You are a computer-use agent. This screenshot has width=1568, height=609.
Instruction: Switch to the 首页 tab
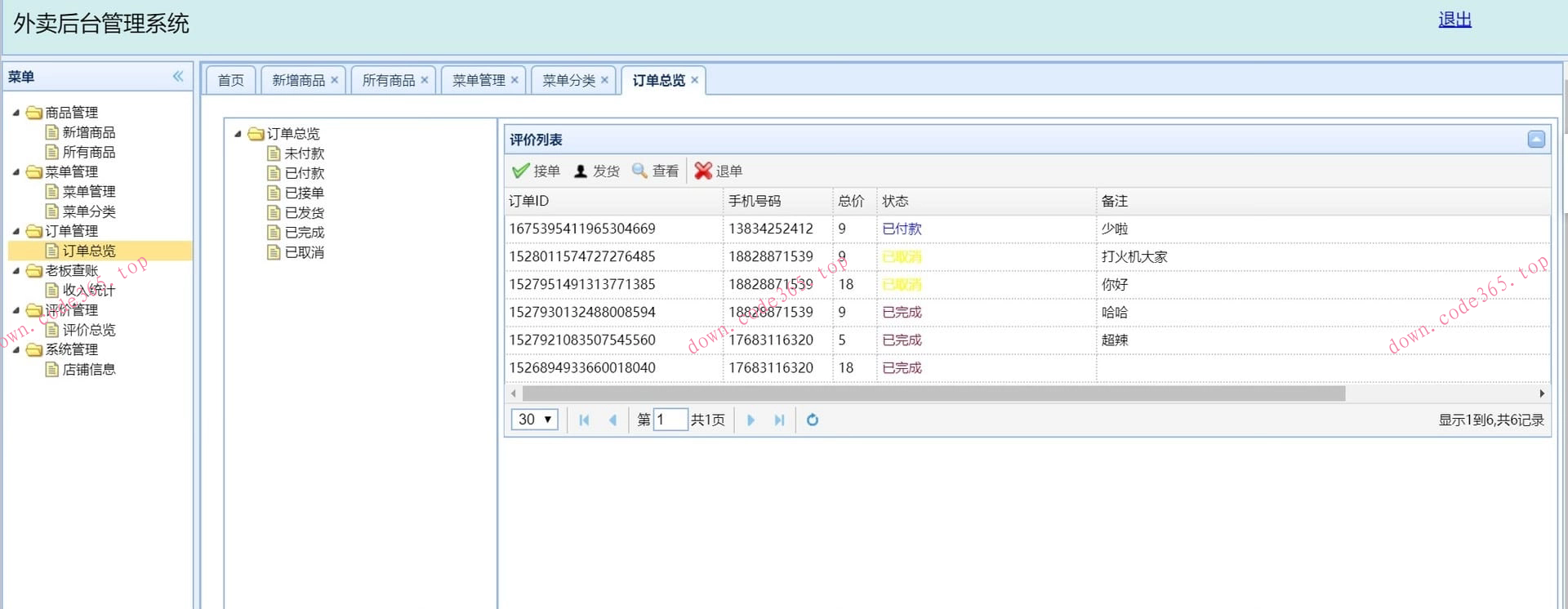tap(230, 81)
